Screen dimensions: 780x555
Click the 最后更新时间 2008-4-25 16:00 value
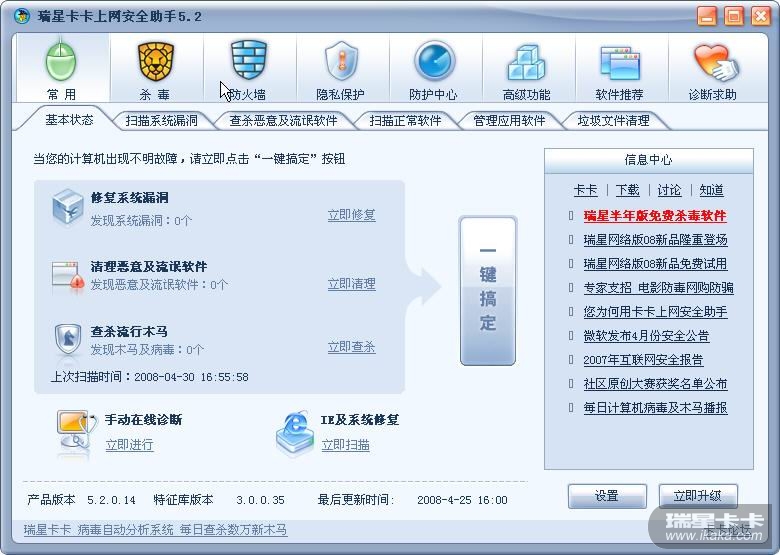(462, 500)
